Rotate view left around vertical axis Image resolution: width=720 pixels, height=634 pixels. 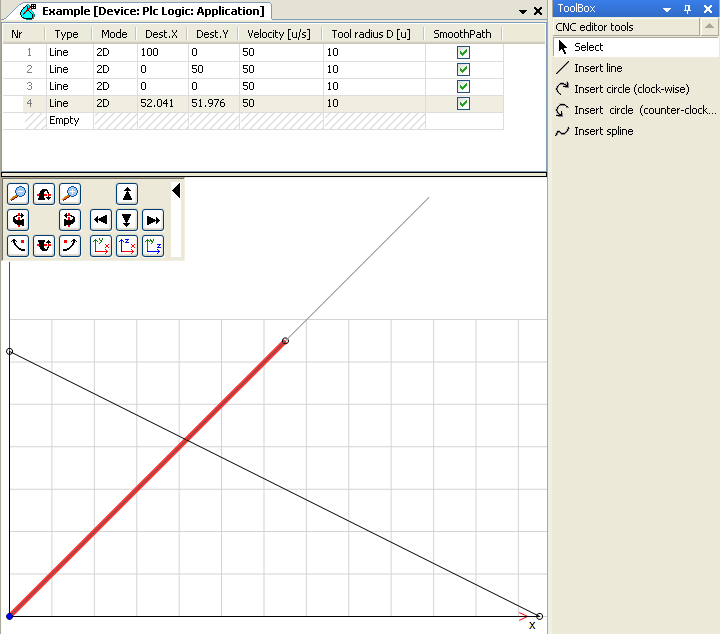tap(18, 220)
